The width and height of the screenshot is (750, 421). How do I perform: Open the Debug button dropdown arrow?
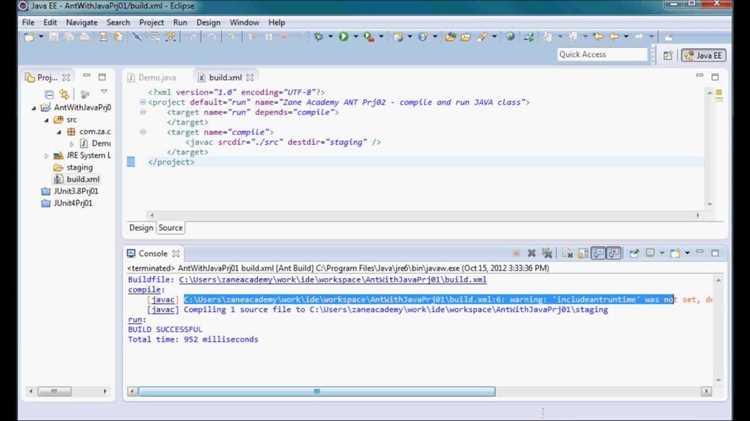330,36
